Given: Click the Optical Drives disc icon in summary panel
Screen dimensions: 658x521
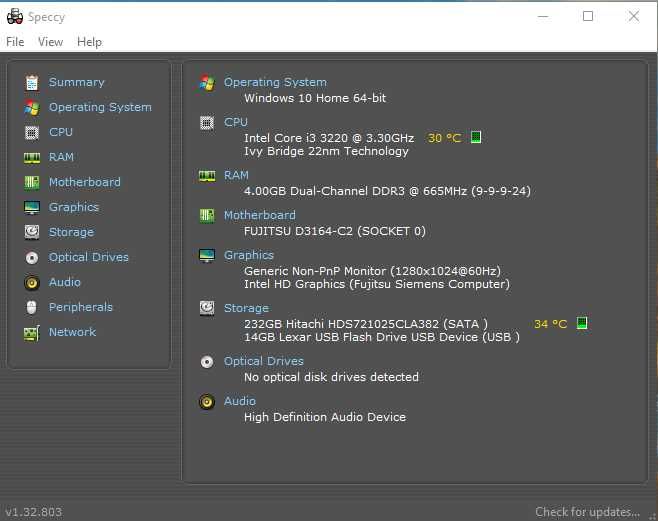Looking at the screenshot, I should coord(207,362).
